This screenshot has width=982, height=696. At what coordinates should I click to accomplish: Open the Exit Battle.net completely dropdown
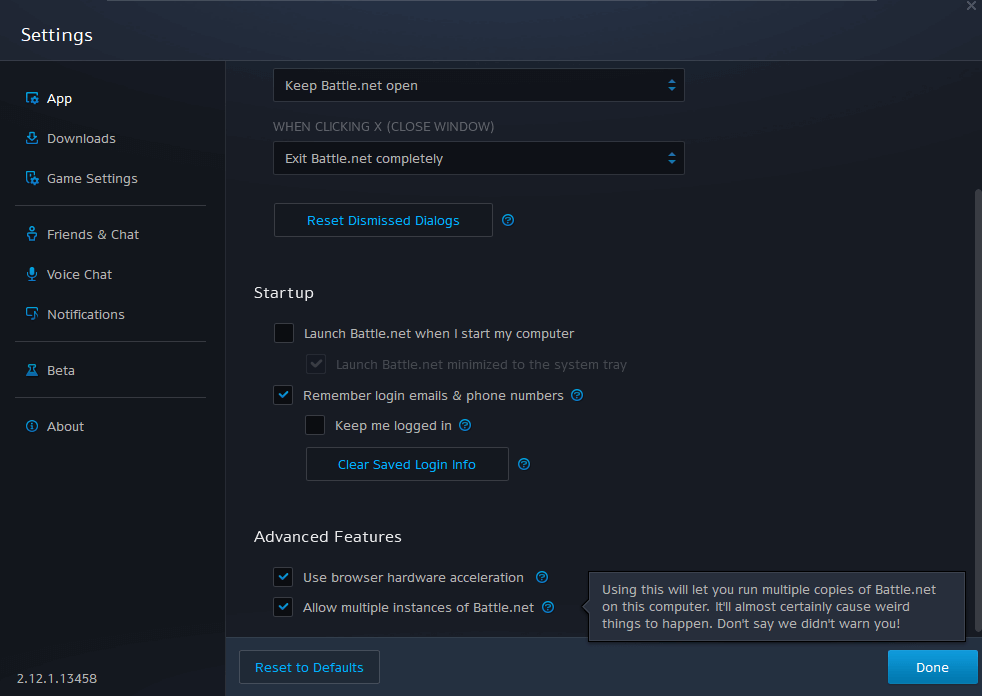pyautogui.click(x=478, y=158)
